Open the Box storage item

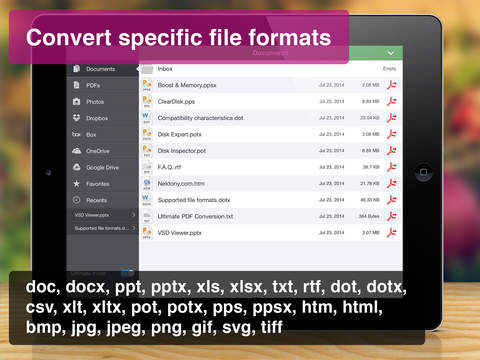pos(103,135)
